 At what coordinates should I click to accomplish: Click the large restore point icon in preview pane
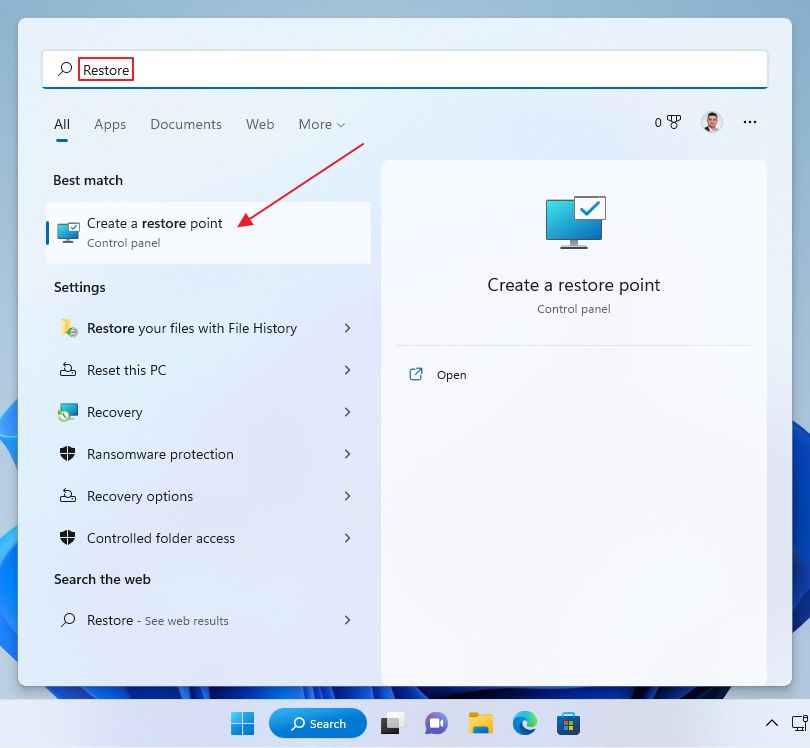click(x=575, y=222)
